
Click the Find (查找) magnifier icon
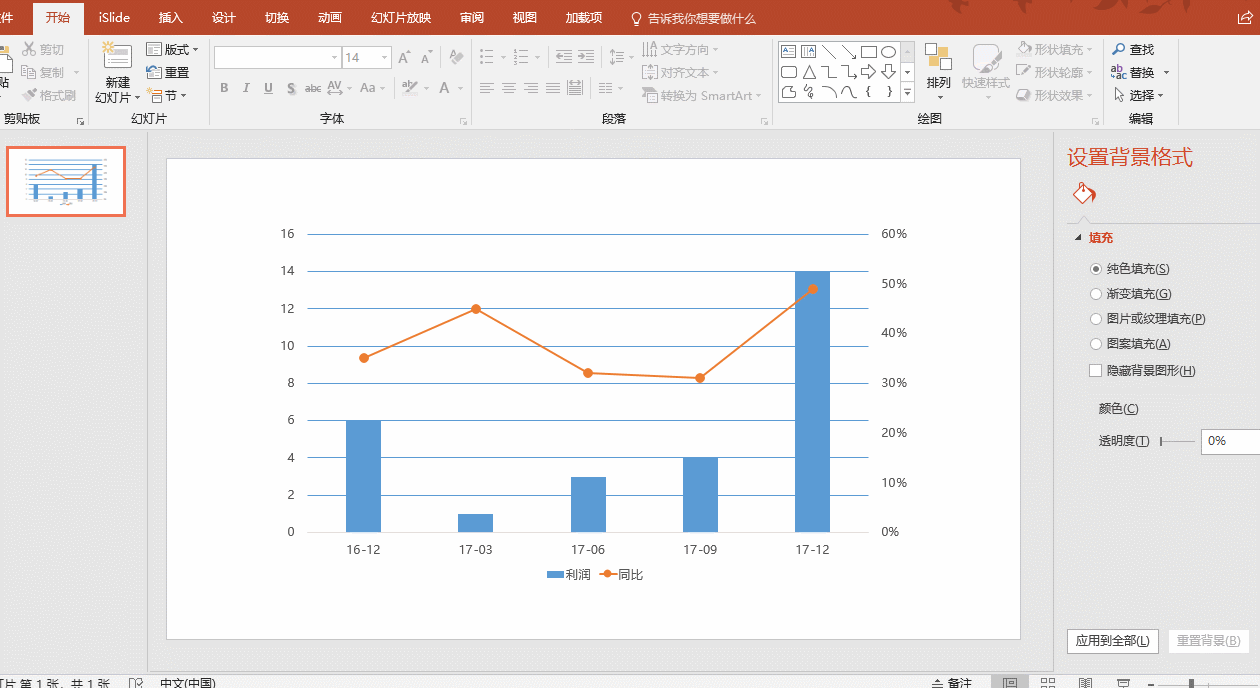[1118, 49]
